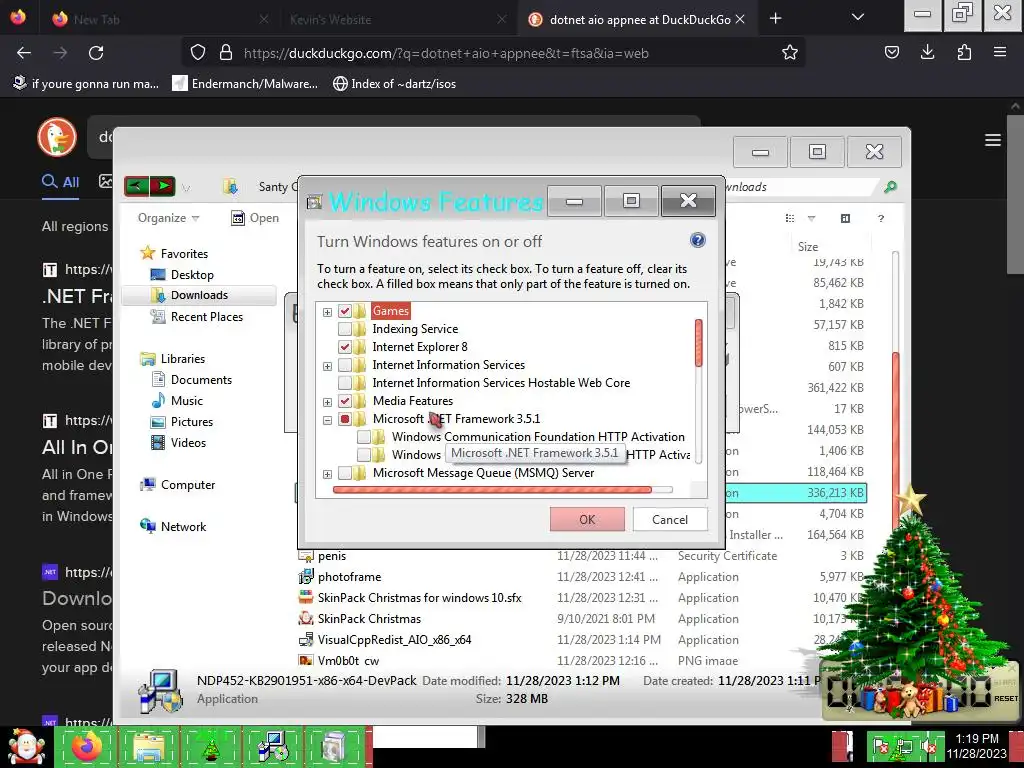Open Firefox from the taskbar
Viewport: 1024px width, 768px height.
(x=86, y=746)
